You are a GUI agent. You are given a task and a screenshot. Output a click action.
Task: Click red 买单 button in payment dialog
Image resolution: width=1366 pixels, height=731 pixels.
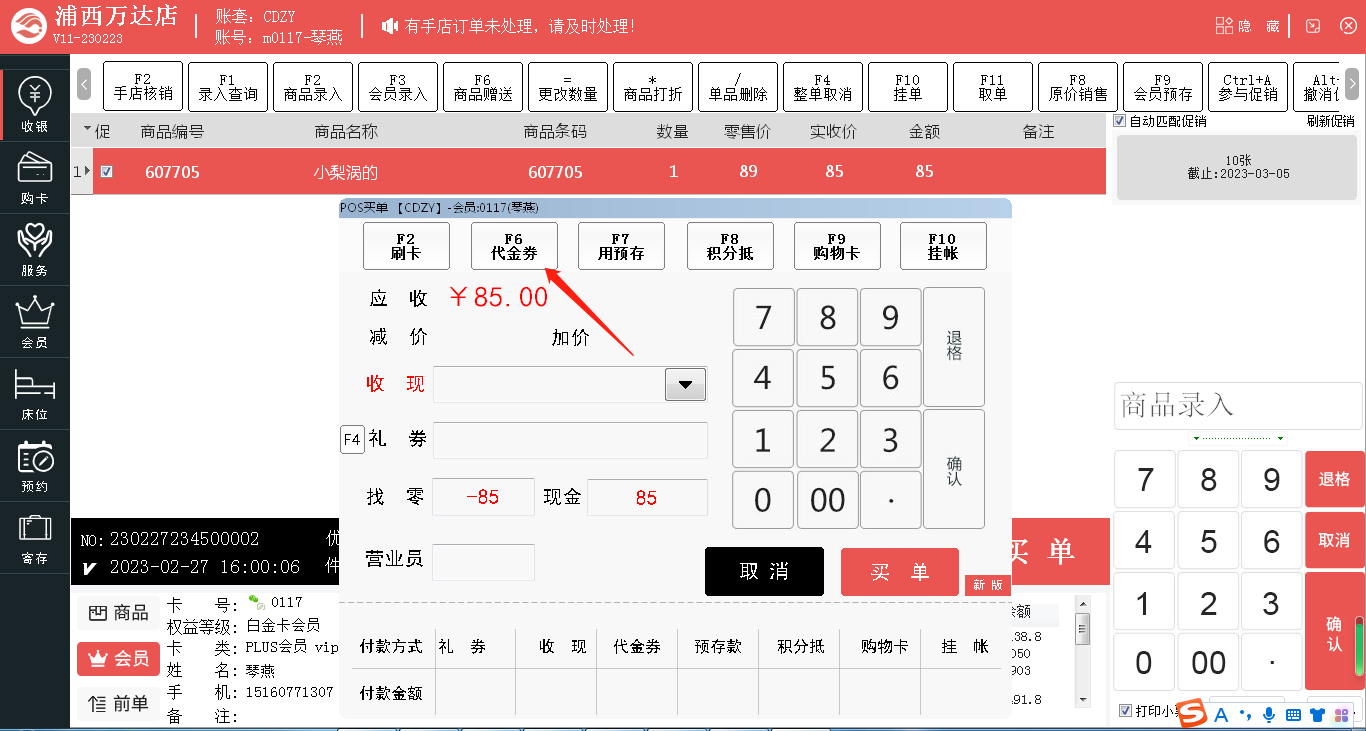(900, 572)
